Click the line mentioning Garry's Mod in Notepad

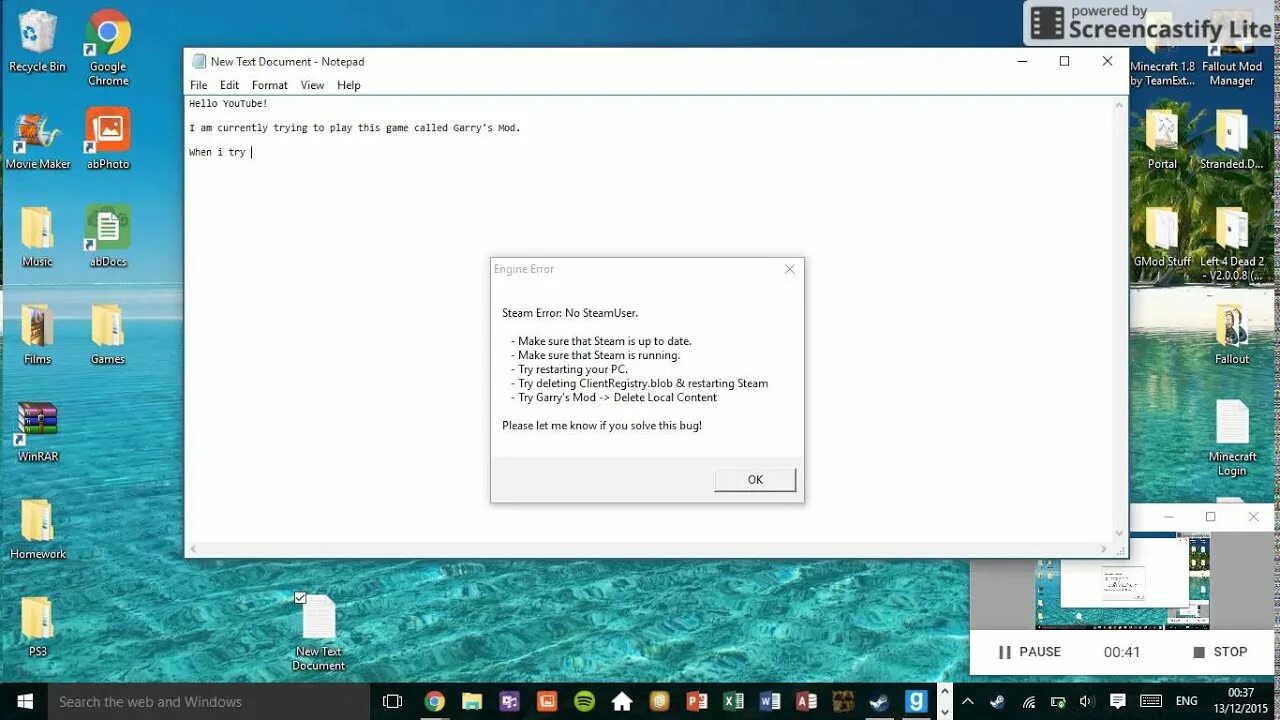(355, 128)
